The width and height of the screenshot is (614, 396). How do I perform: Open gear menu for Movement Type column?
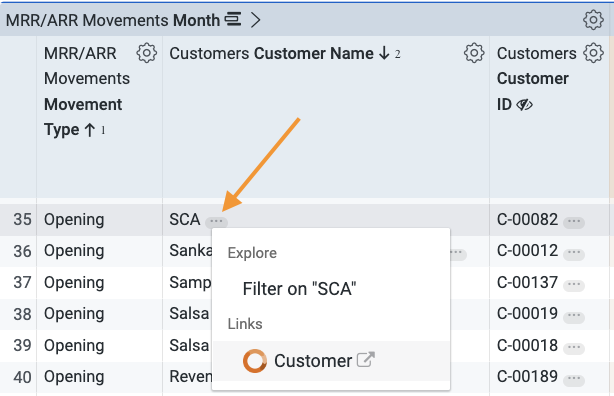click(x=146, y=53)
